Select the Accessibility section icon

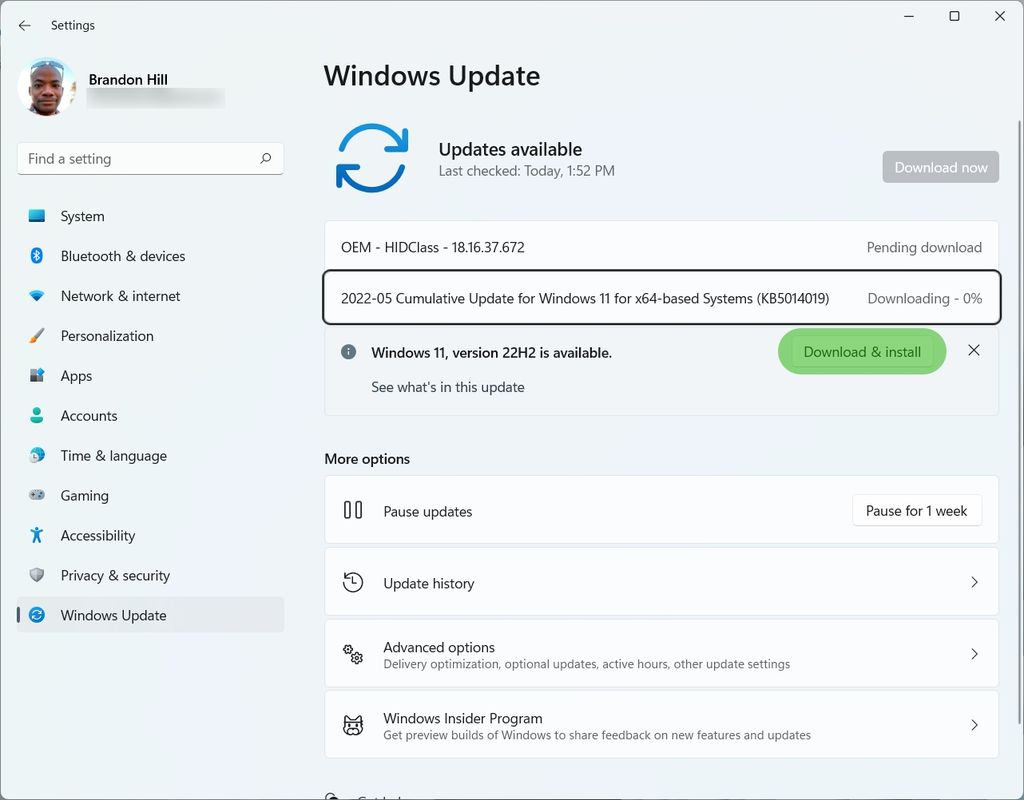[x=38, y=536]
